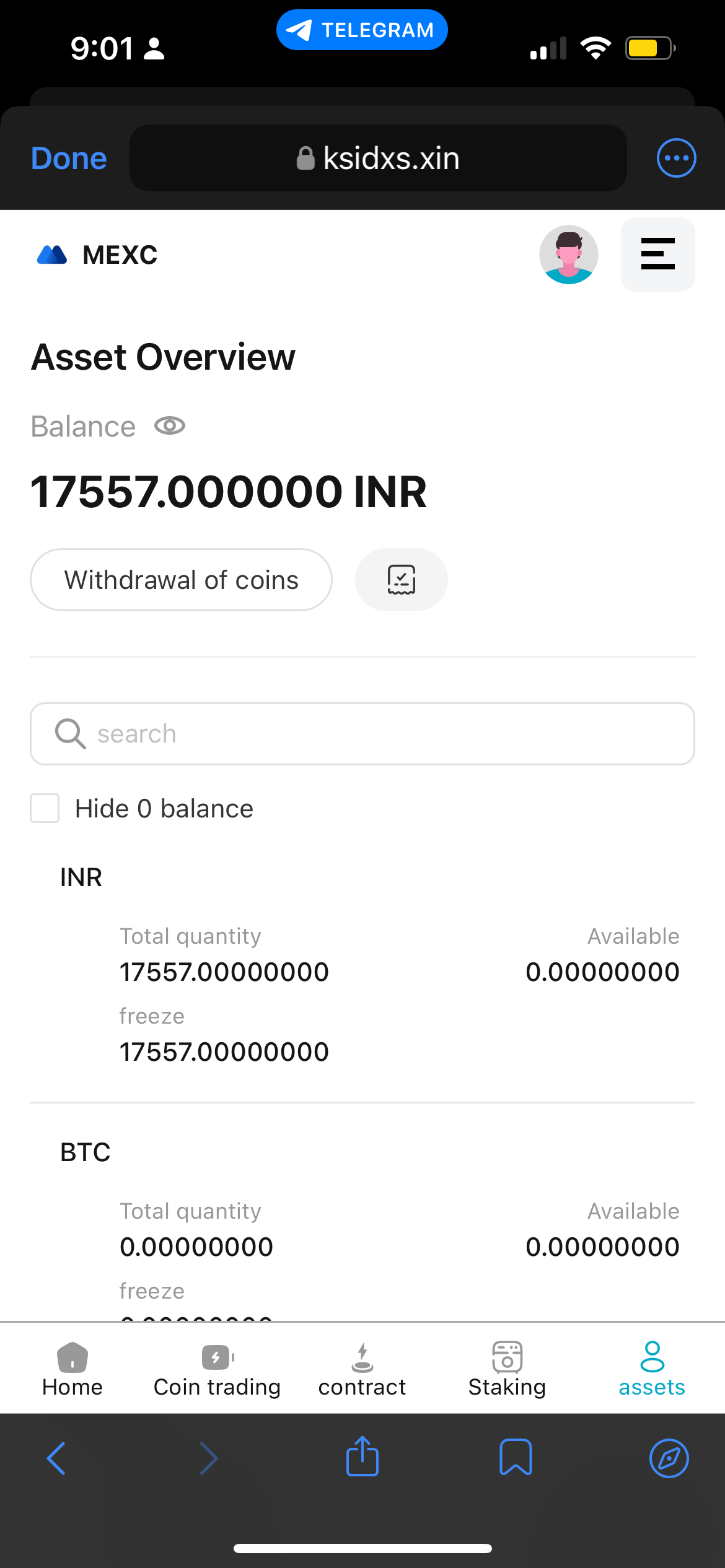Tap the Telegram return pill
This screenshot has height=1568, width=725.
(362, 30)
